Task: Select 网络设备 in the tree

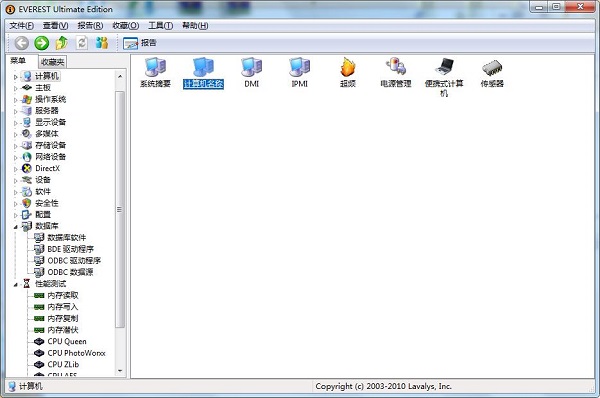Action: pyautogui.click(x=51, y=157)
